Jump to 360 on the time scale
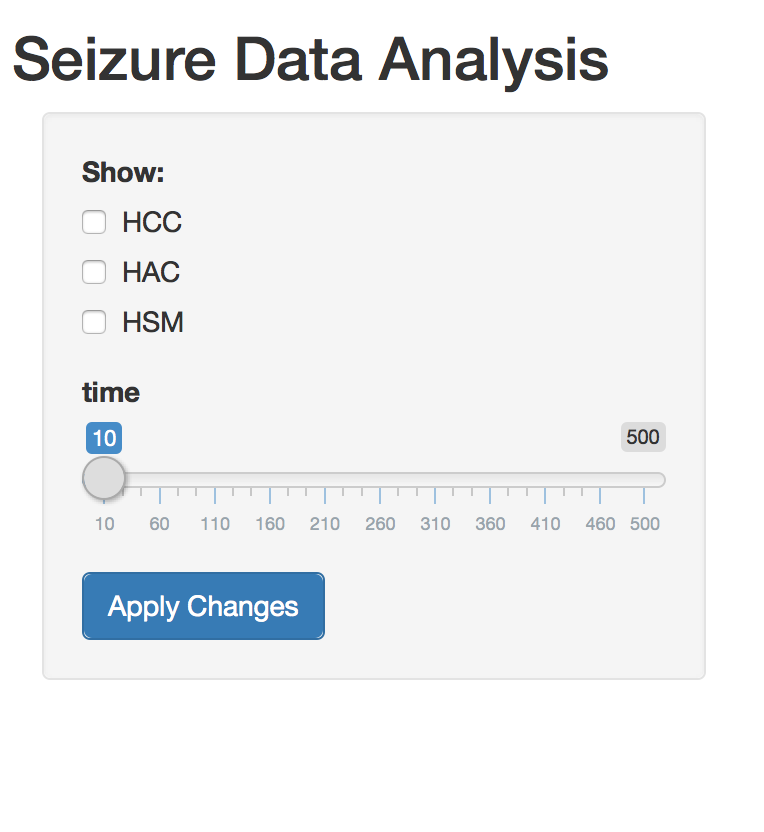 click(490, 524)
